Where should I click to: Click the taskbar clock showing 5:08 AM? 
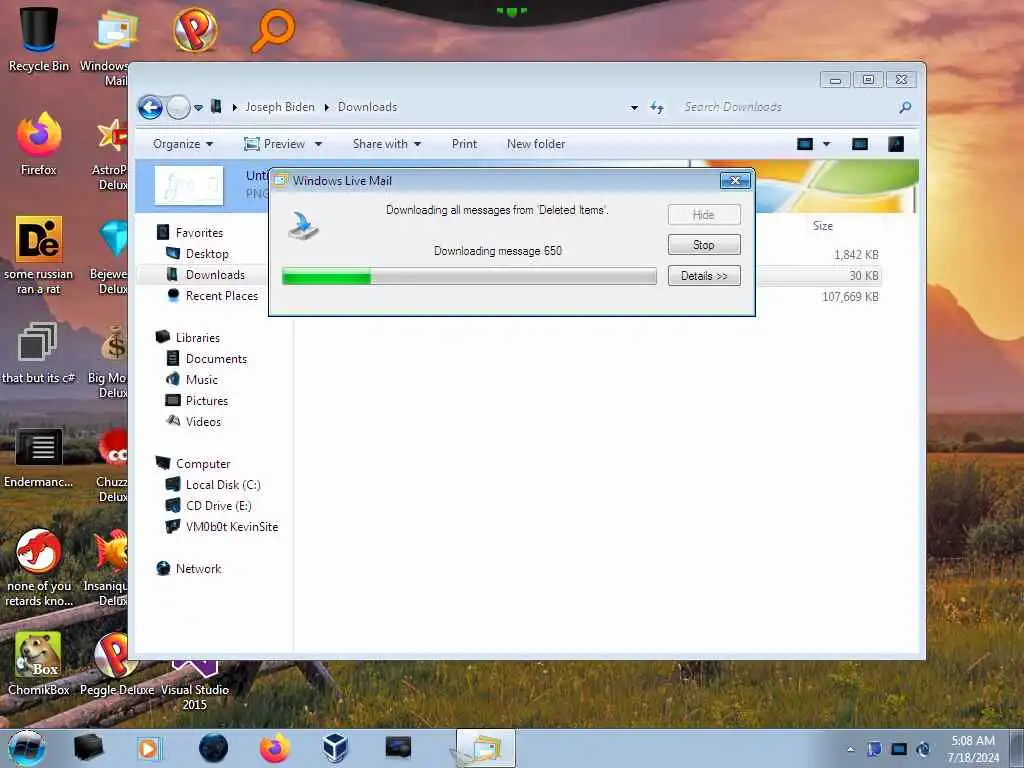(973, 749)
